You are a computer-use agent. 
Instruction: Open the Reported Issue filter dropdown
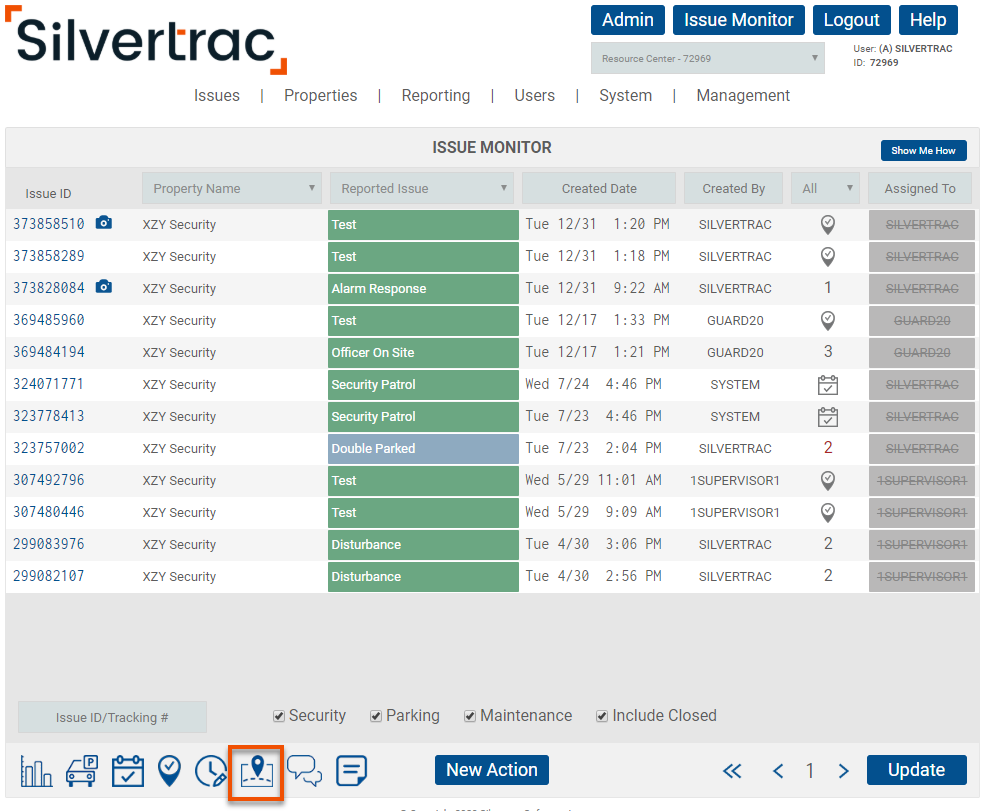tap(421, 189)
